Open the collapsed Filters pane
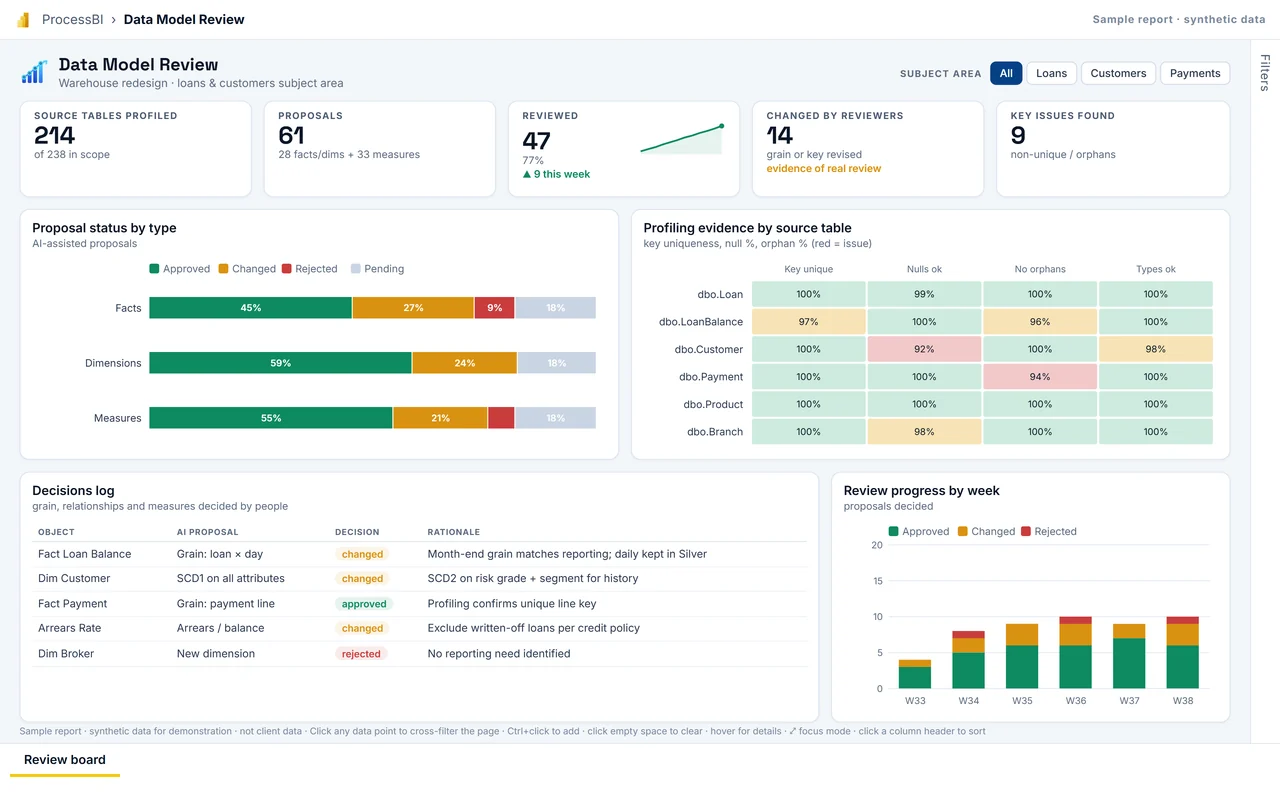This screenshot has height=800, width=1280. point(1265,72)
